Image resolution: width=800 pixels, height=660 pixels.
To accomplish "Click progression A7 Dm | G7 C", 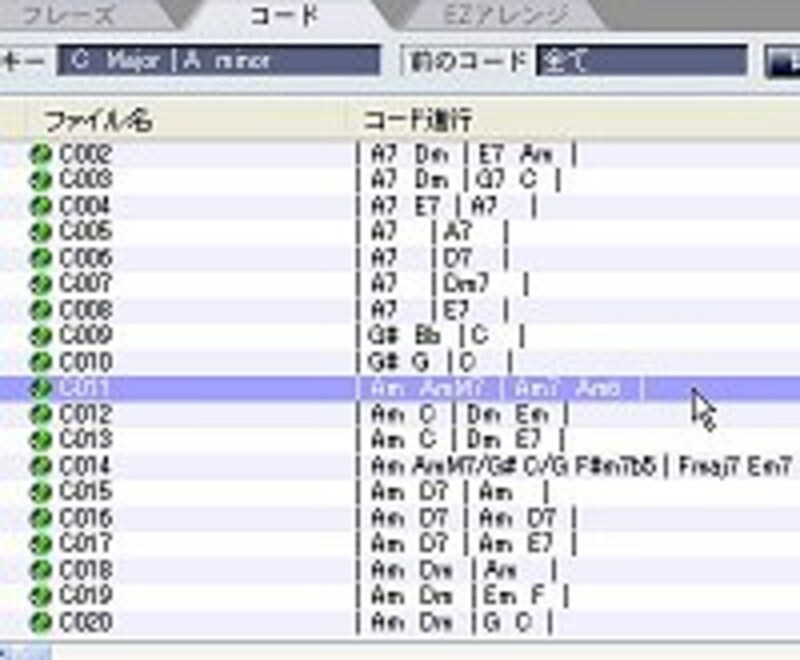I will click(458, 180).
